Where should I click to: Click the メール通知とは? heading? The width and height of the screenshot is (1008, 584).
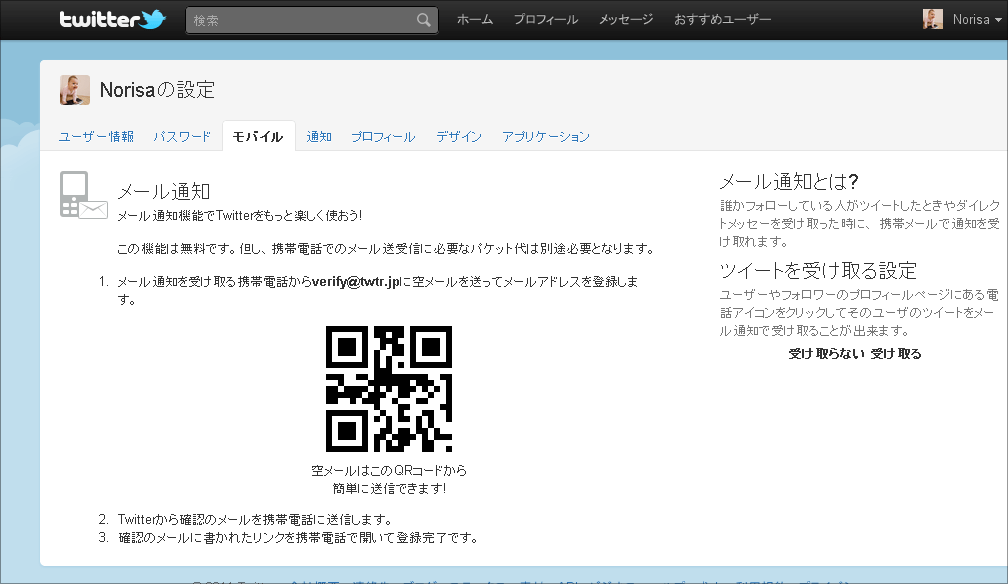pyautogui.click(x=788, y=181)
